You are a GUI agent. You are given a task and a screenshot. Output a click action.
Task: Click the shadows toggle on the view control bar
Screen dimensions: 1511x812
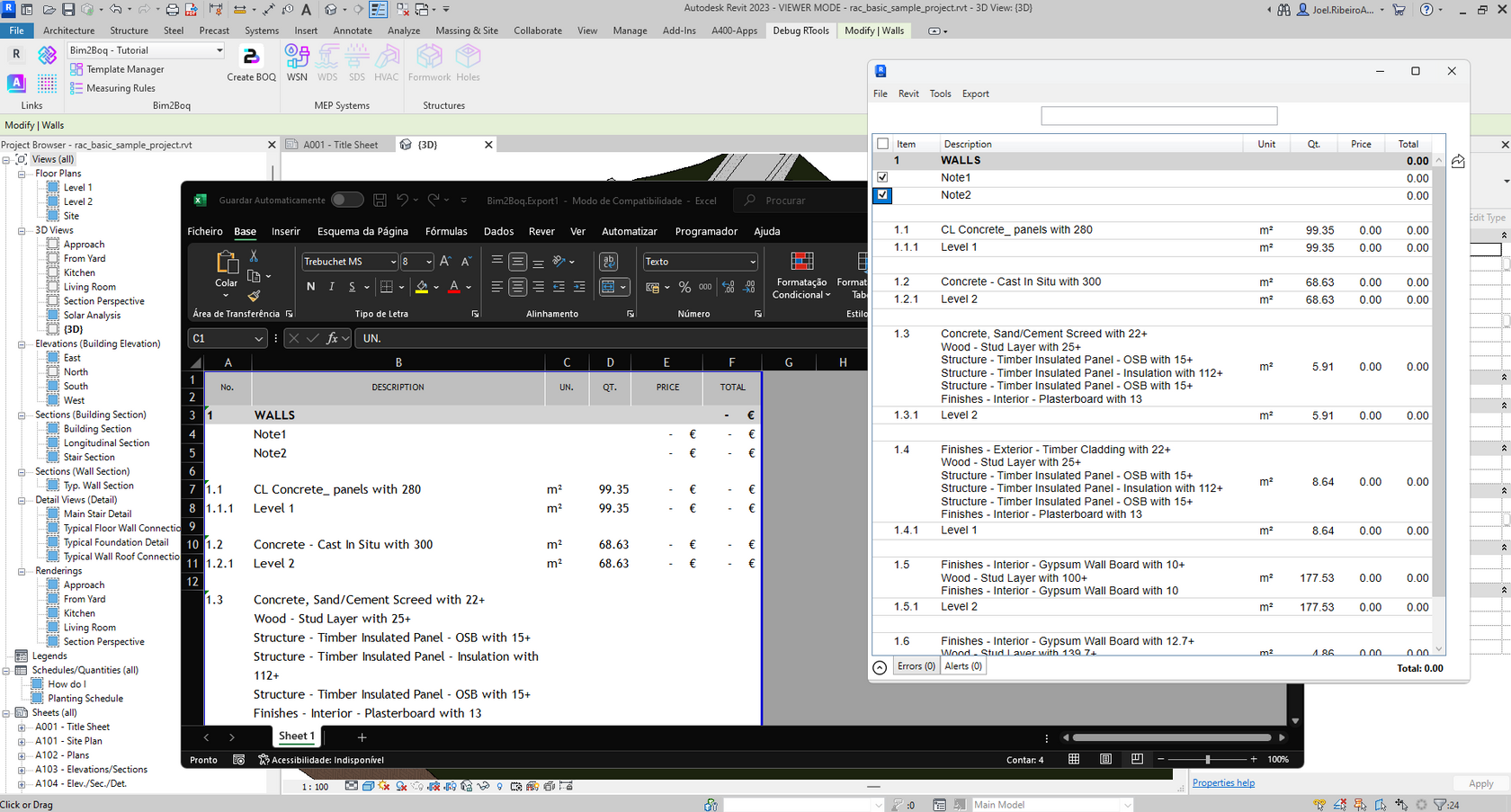coord(402,786)
